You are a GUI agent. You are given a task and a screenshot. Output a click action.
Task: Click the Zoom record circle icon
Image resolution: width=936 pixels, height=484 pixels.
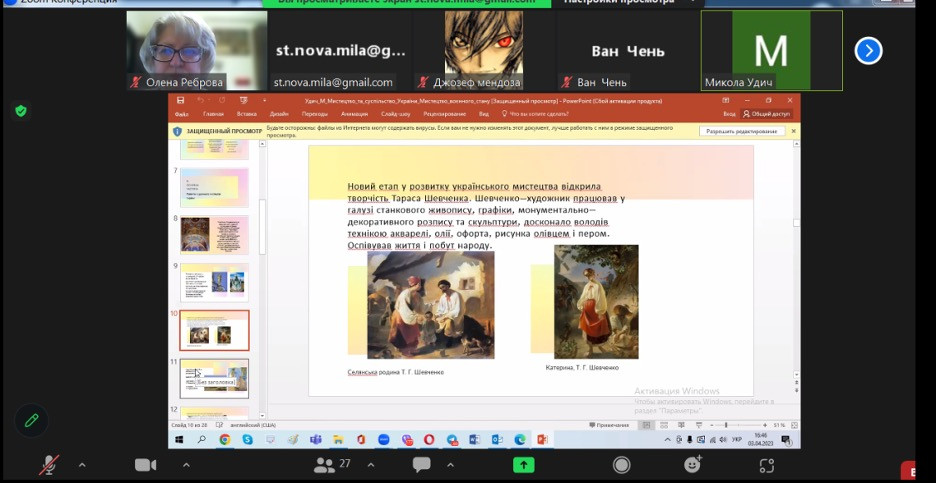(x=621, y=465)
